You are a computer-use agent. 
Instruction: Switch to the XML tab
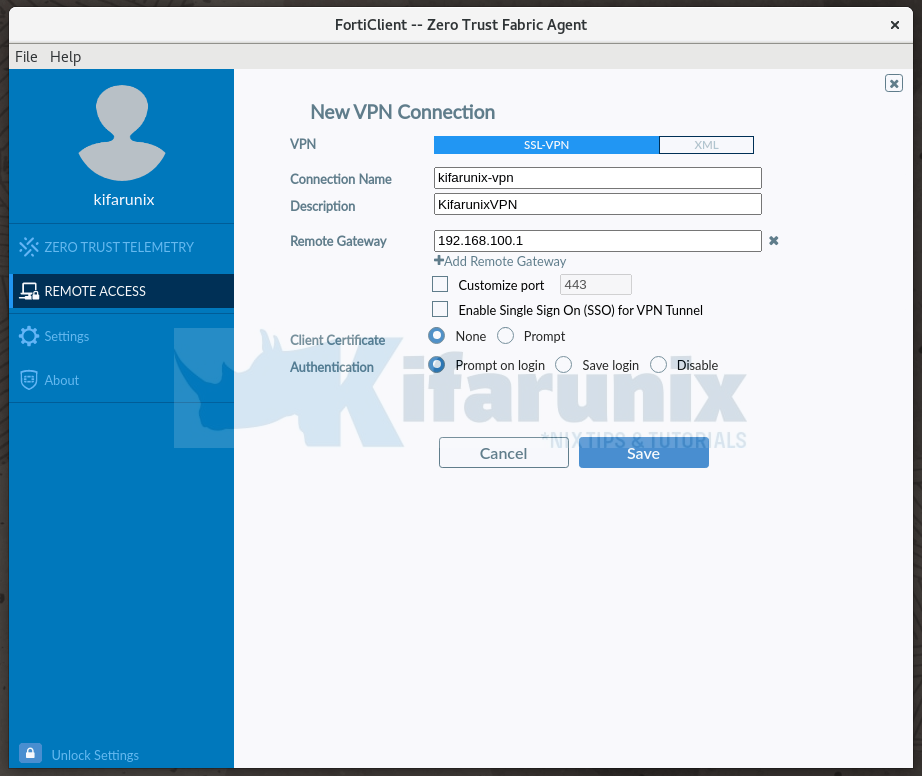706,145
